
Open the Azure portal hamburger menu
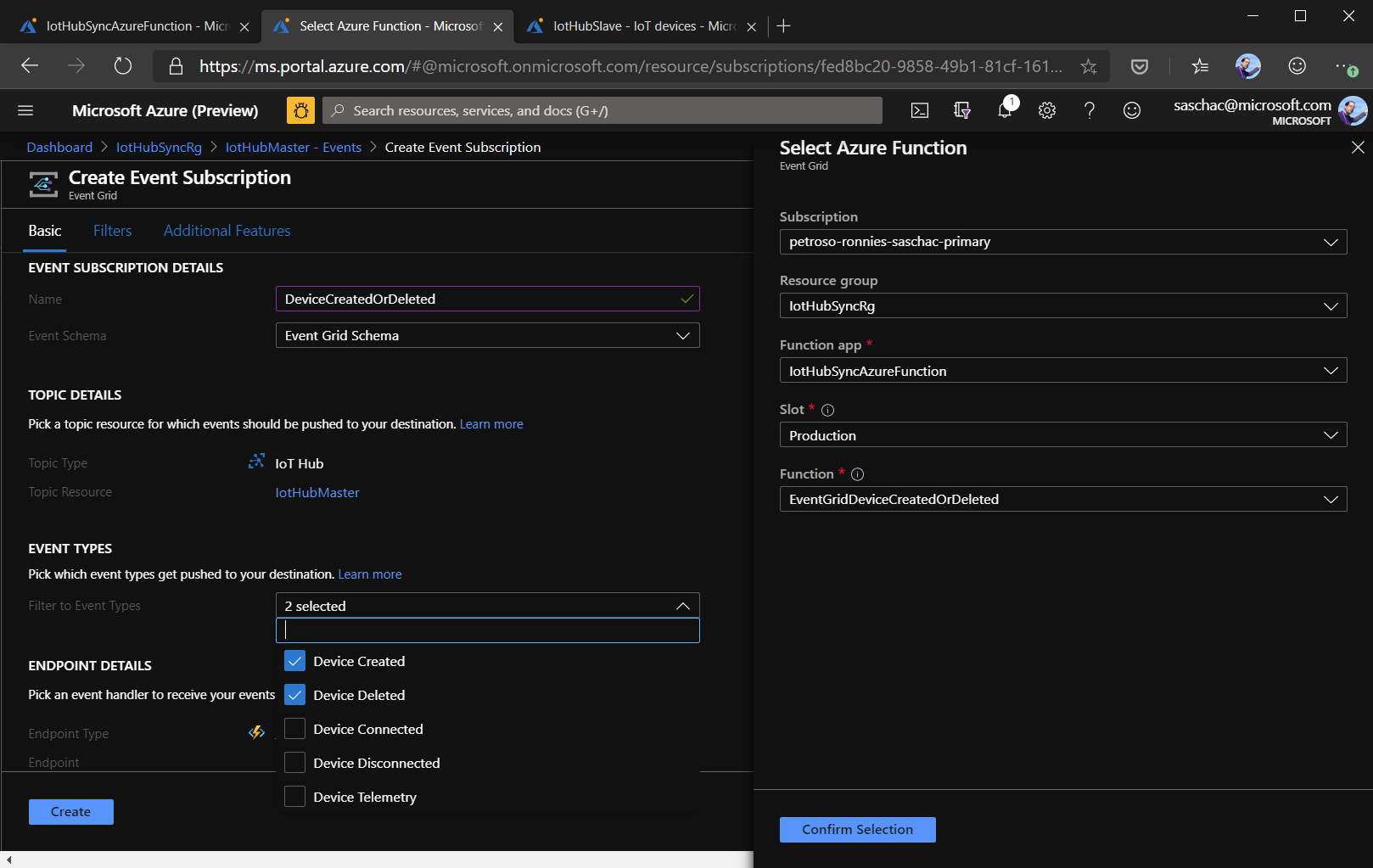point(25,110)
